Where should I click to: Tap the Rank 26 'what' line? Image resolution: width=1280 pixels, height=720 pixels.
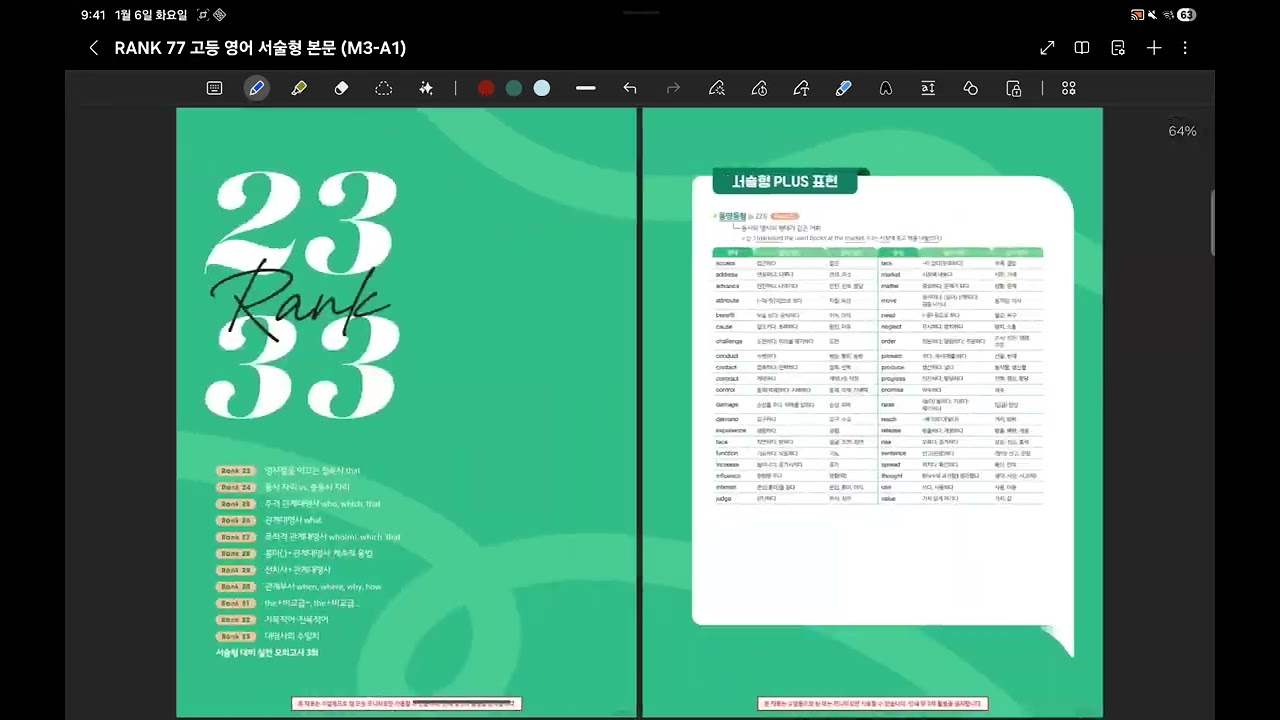point(293,520)
